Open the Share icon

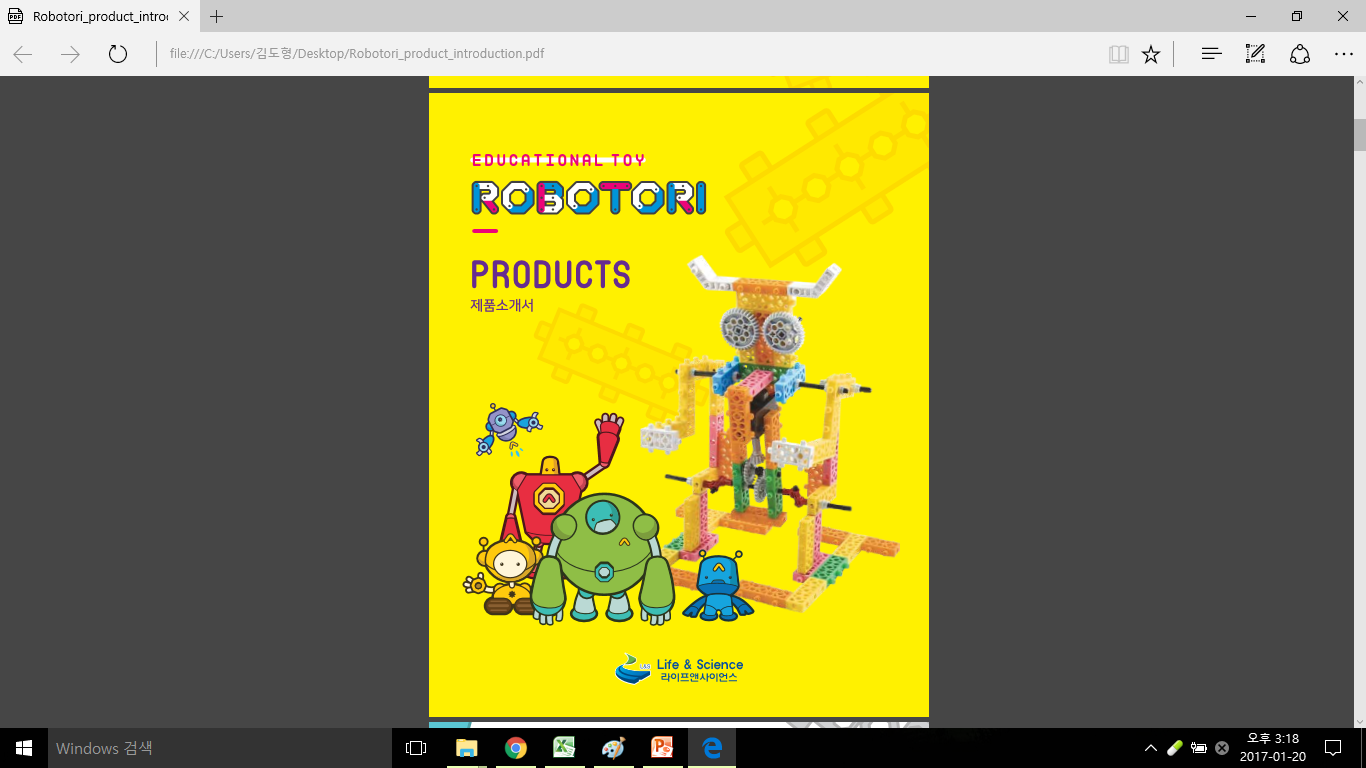pos(1299,54)
